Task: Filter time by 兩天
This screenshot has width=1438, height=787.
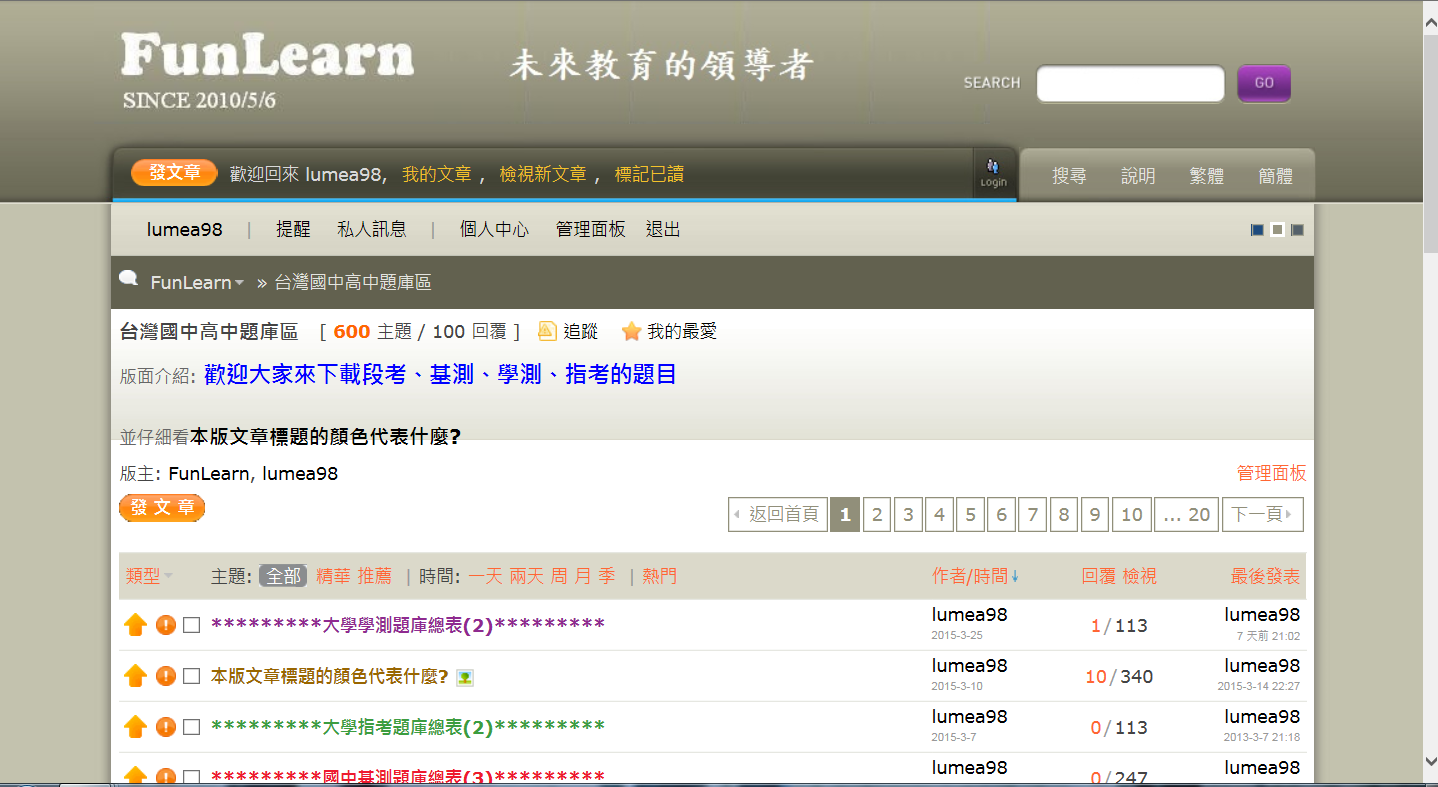Action: 527,576
